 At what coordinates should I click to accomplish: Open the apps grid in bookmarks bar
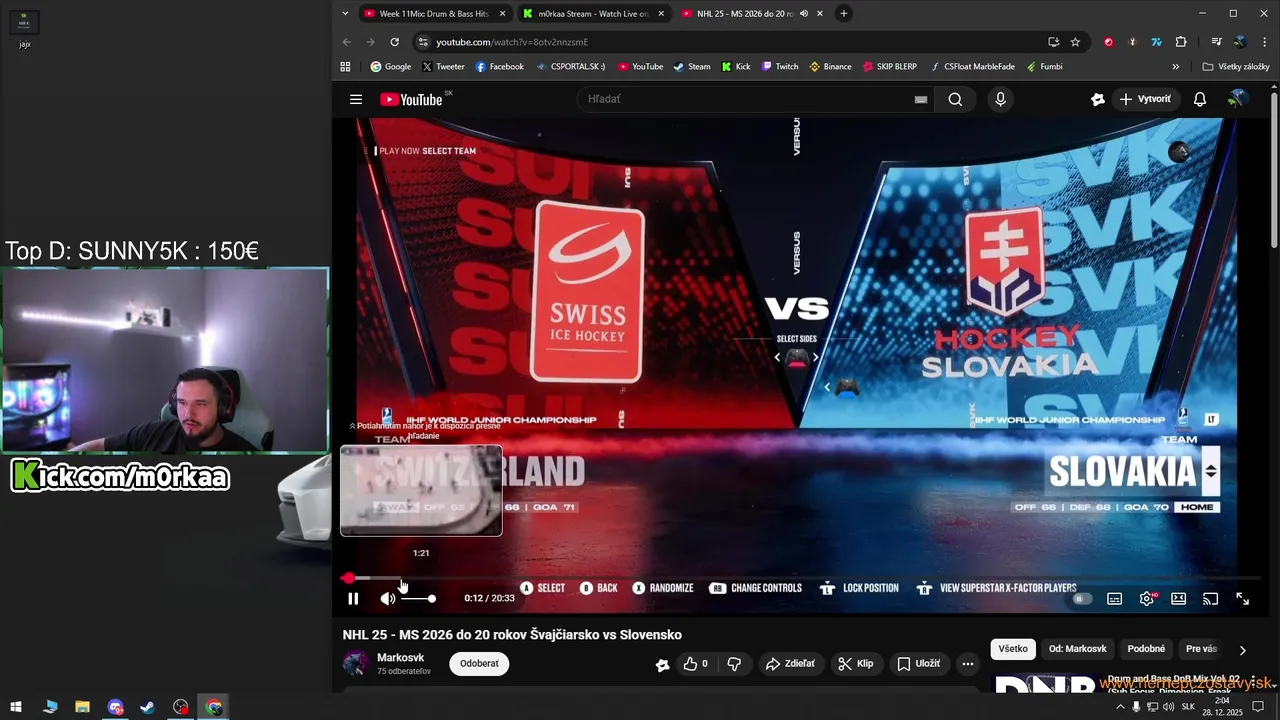tap(346, 67)
